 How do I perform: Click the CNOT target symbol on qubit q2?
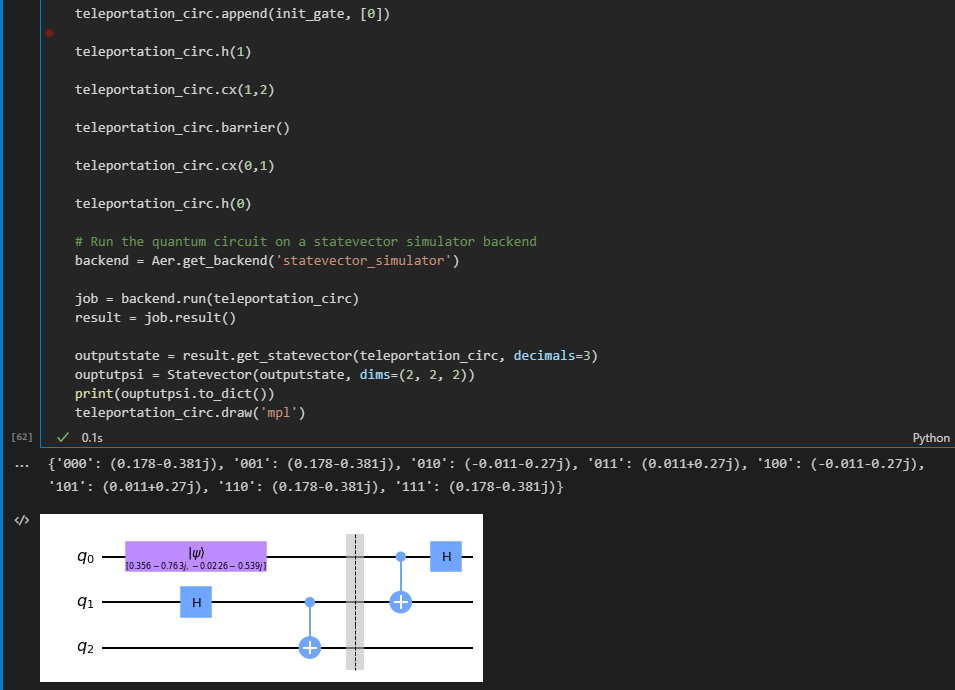[309, 647]
